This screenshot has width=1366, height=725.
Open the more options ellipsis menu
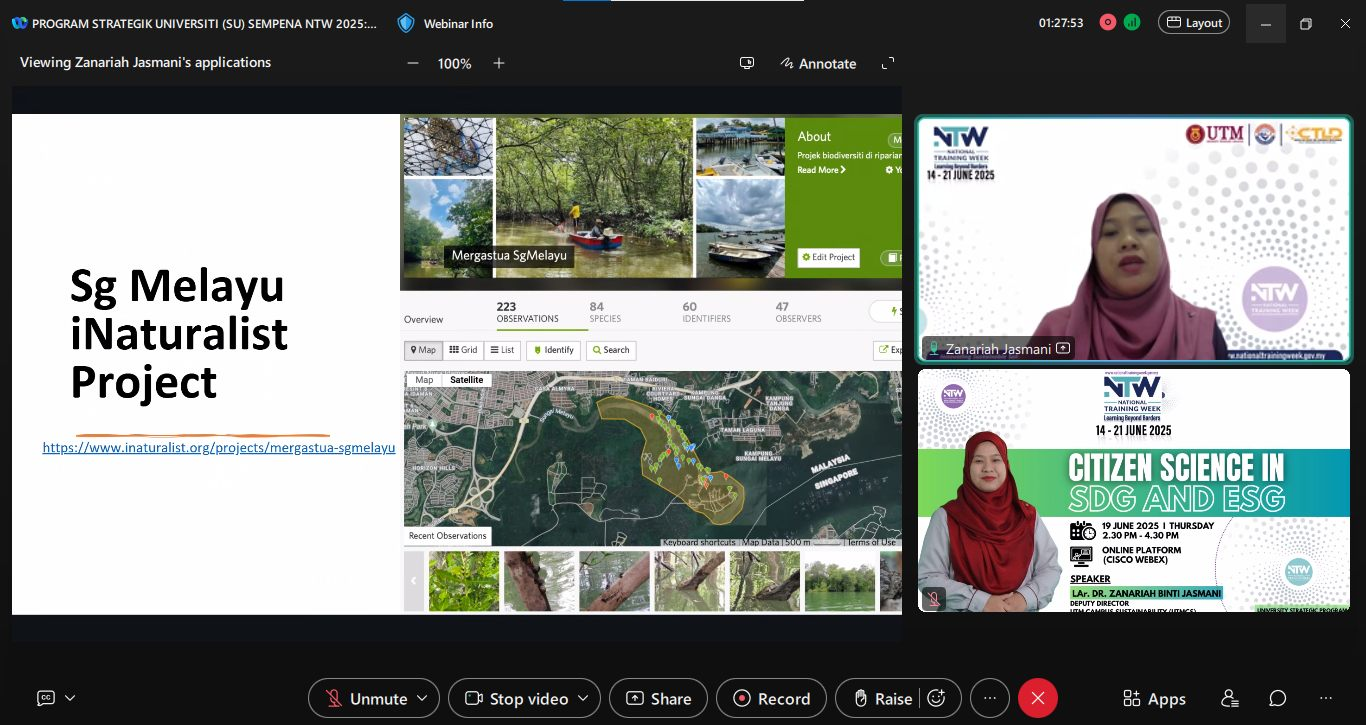click(x=990, y=698)
